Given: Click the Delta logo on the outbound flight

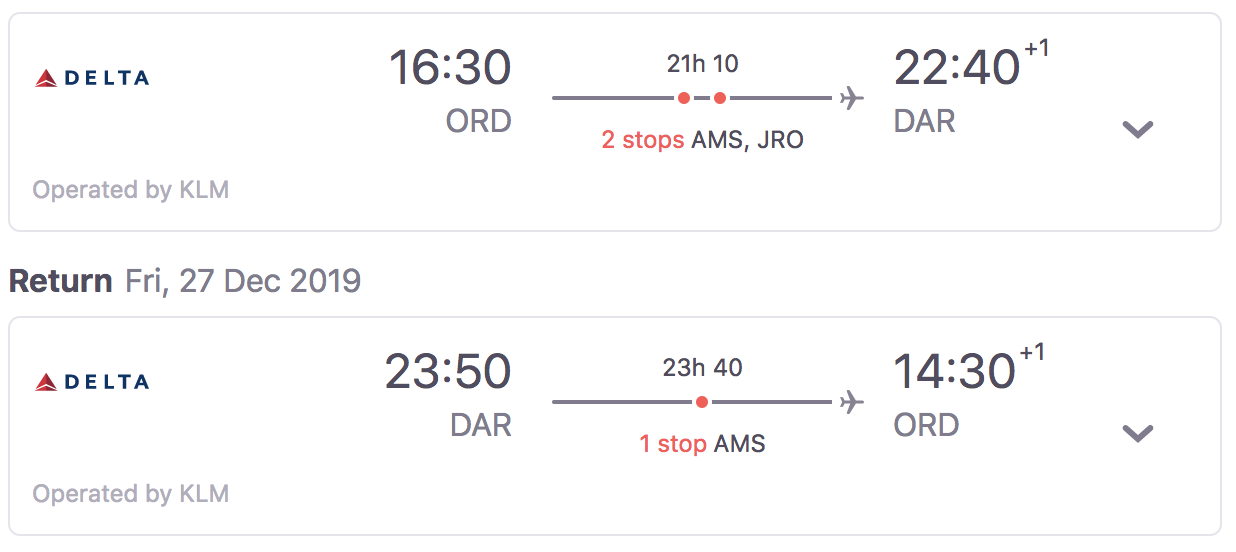Looking at the screenshot, I should (92, 78).
